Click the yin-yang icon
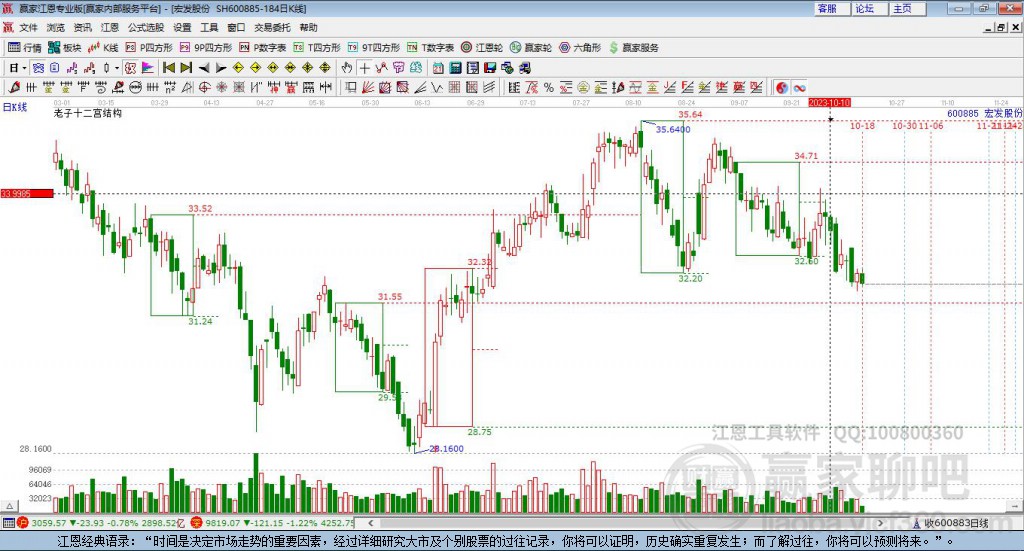The image size is (1024, 551). (x=782, y=87)
